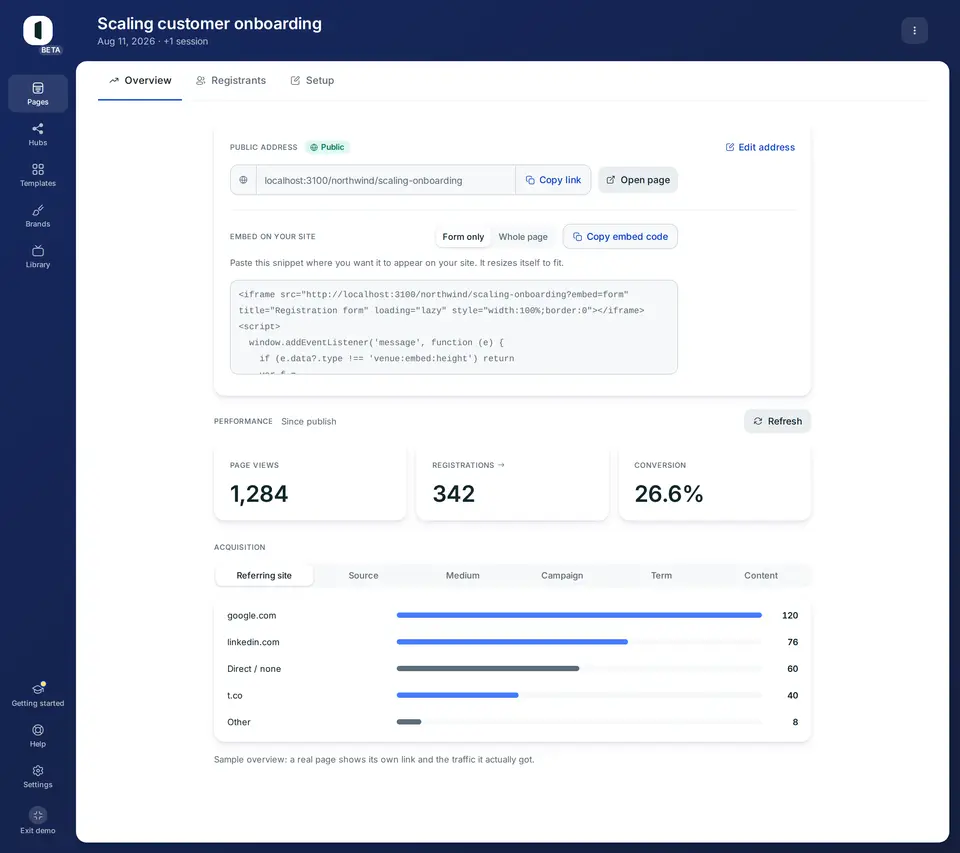Click the arrow next to Registrations
This screenshot has height=853, width=960.
click(501, 465)
